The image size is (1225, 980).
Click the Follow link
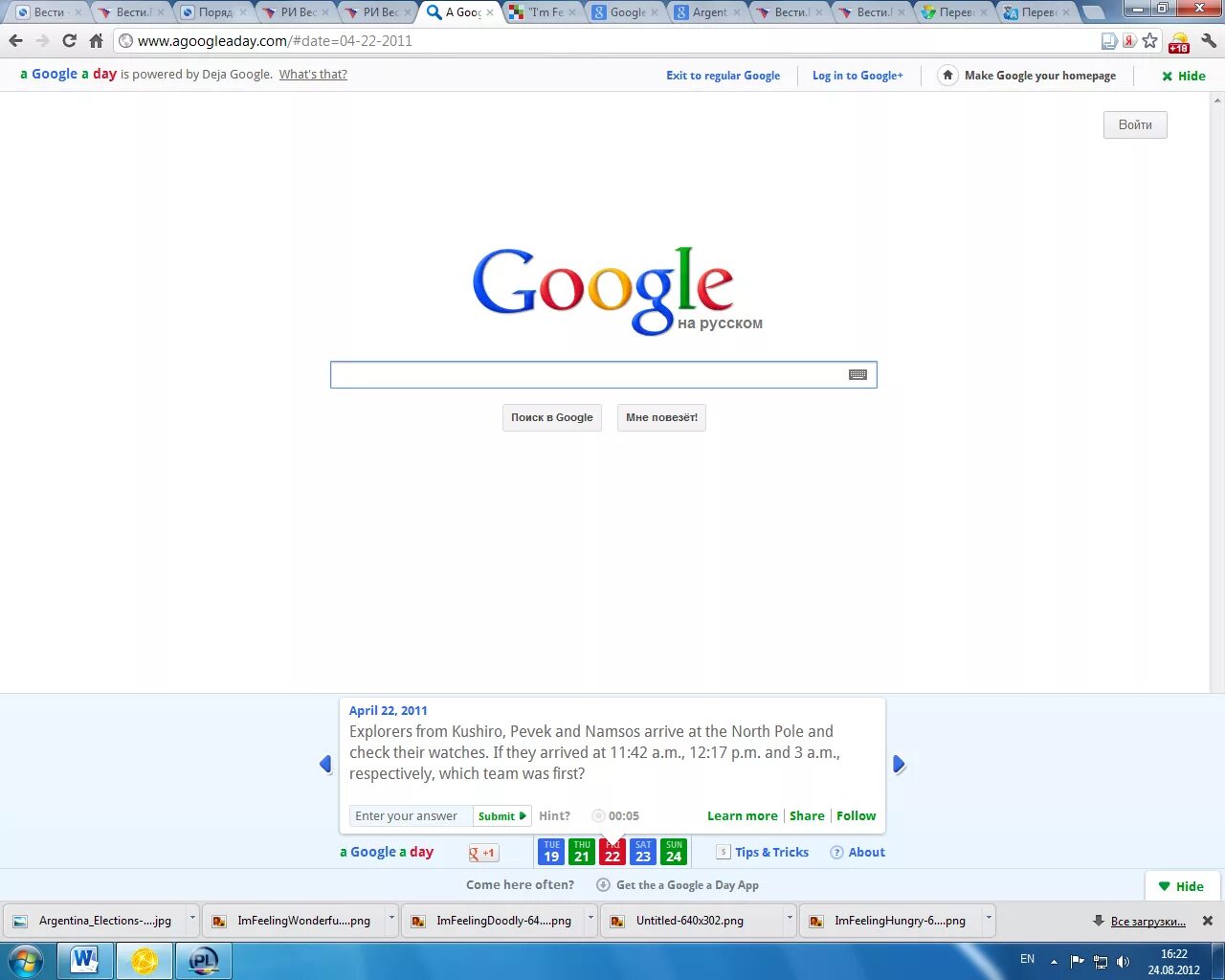(x=856, y=816)
